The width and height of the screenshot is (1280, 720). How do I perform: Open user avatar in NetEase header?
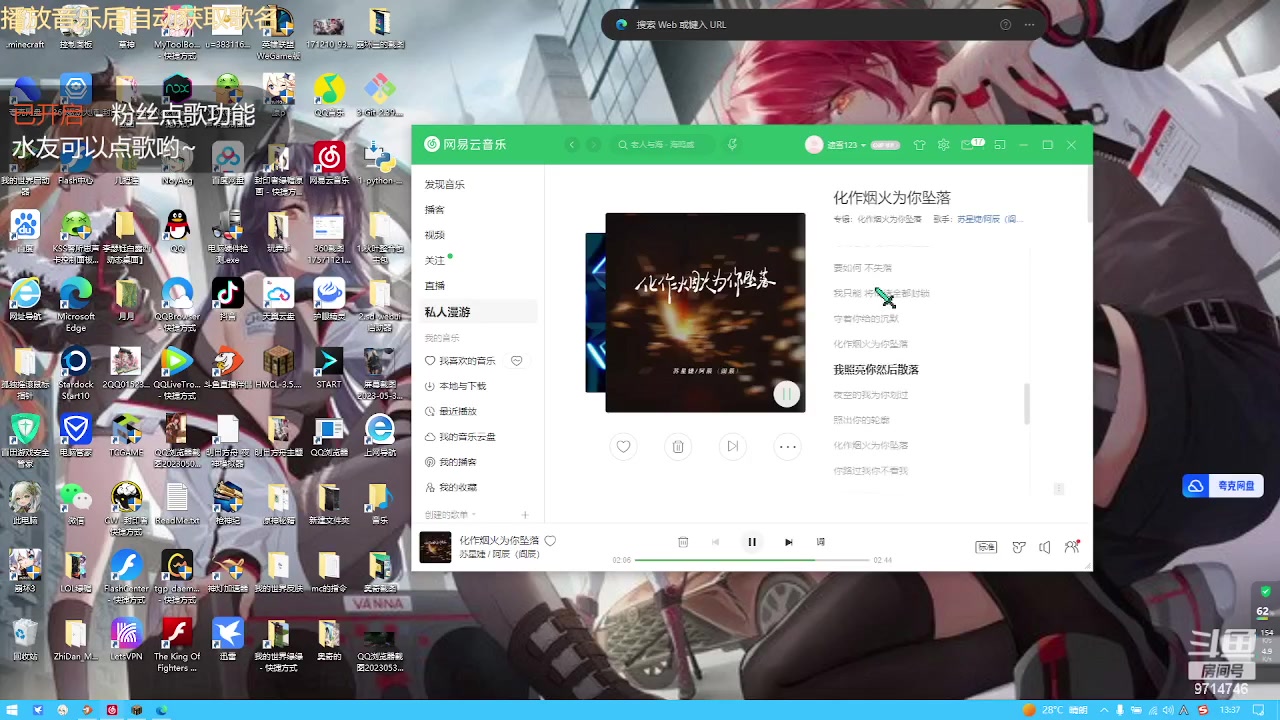pos(814,145)
